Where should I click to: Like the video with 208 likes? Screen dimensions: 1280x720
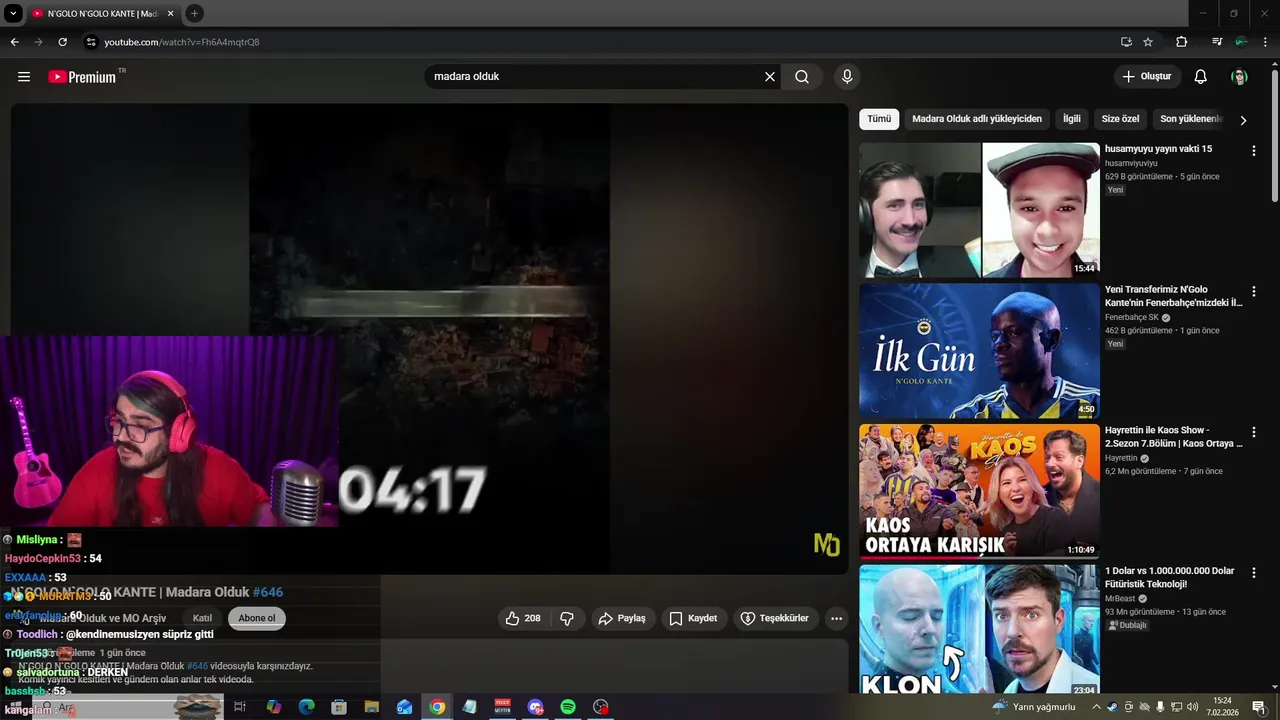524,618
